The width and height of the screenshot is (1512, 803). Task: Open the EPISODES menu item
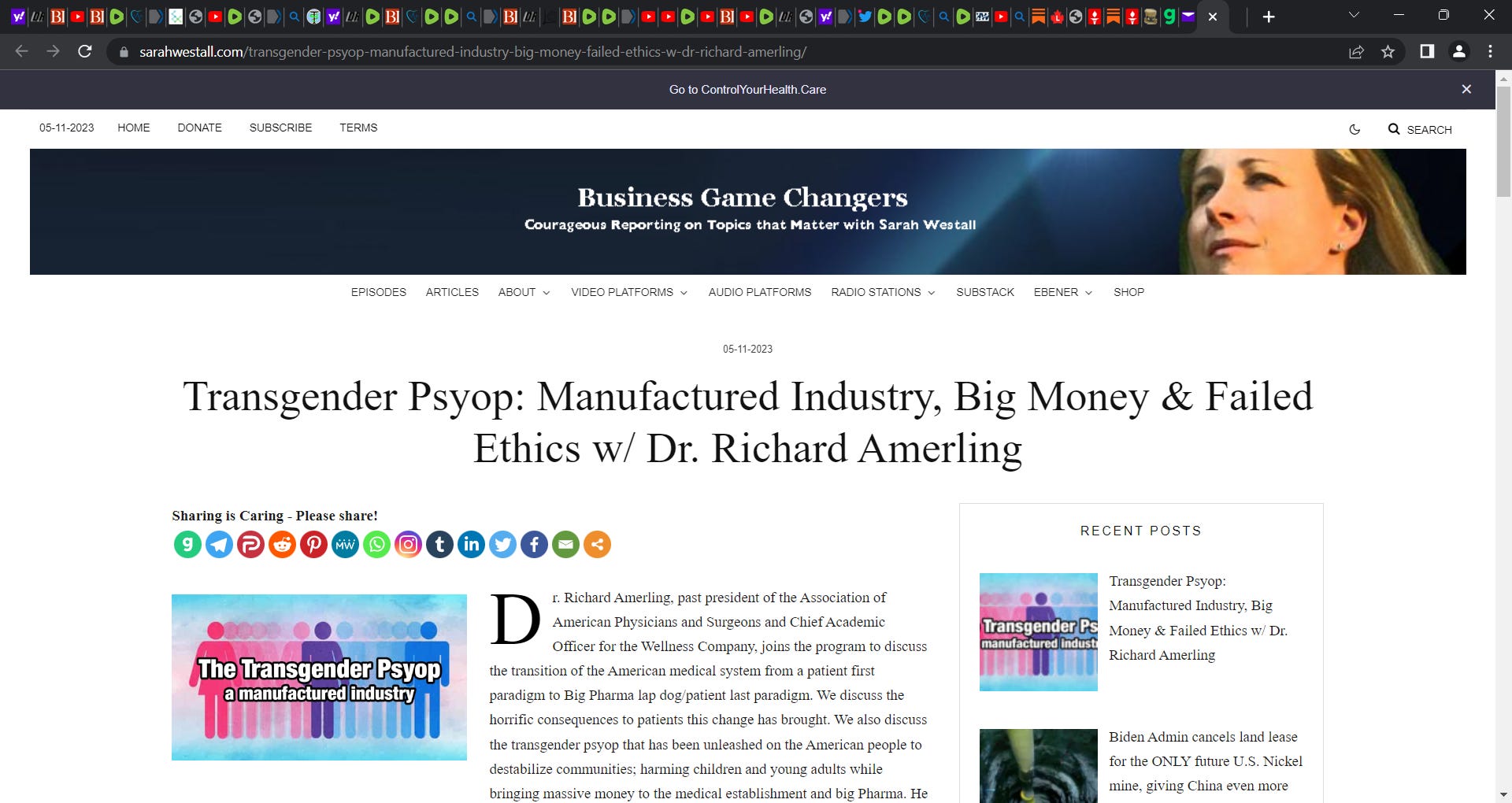(x=379, y=292)
